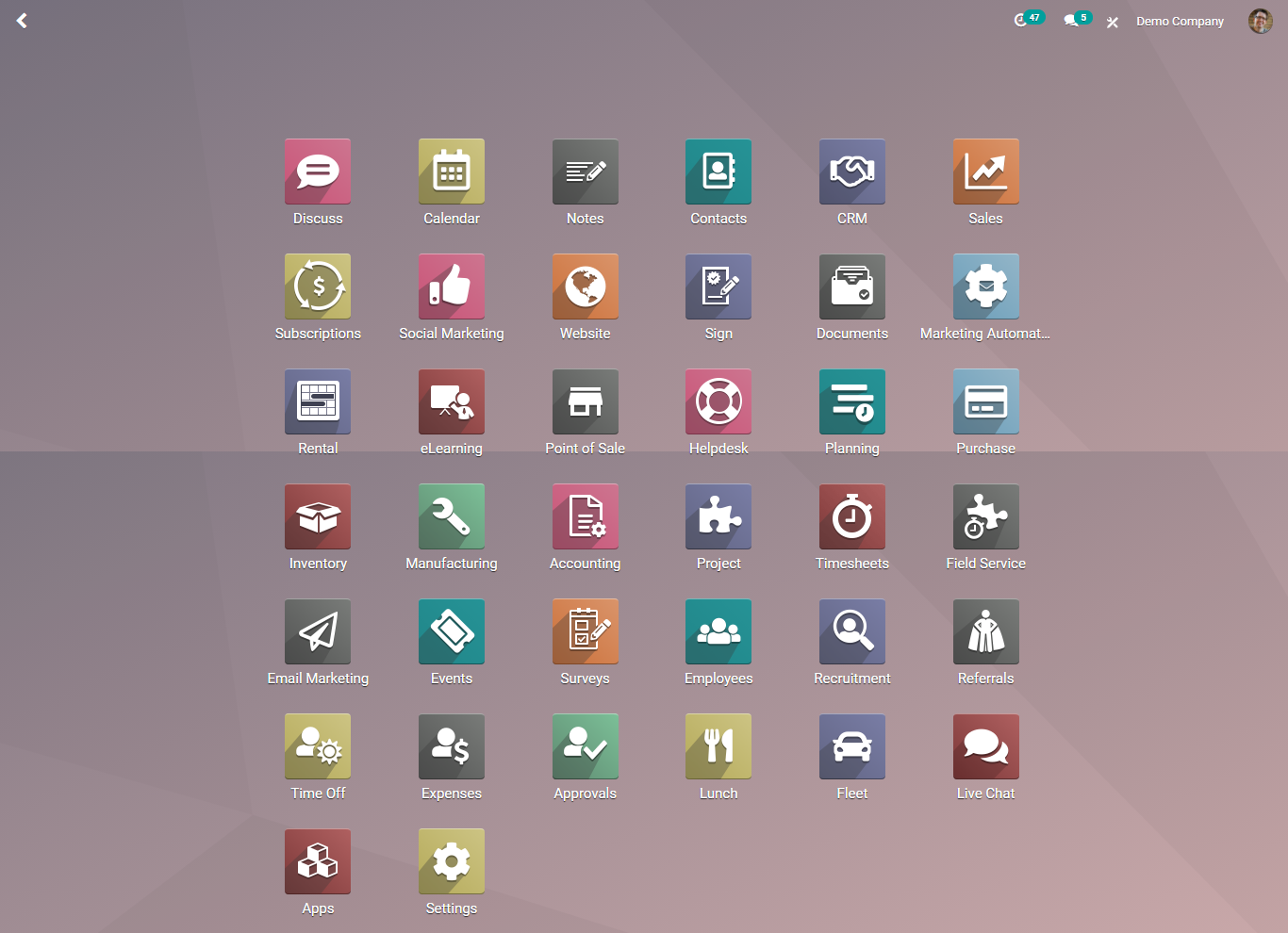Open the Referrals app
The width and height of the screenshot is (1288, 933).
(986, 631)
